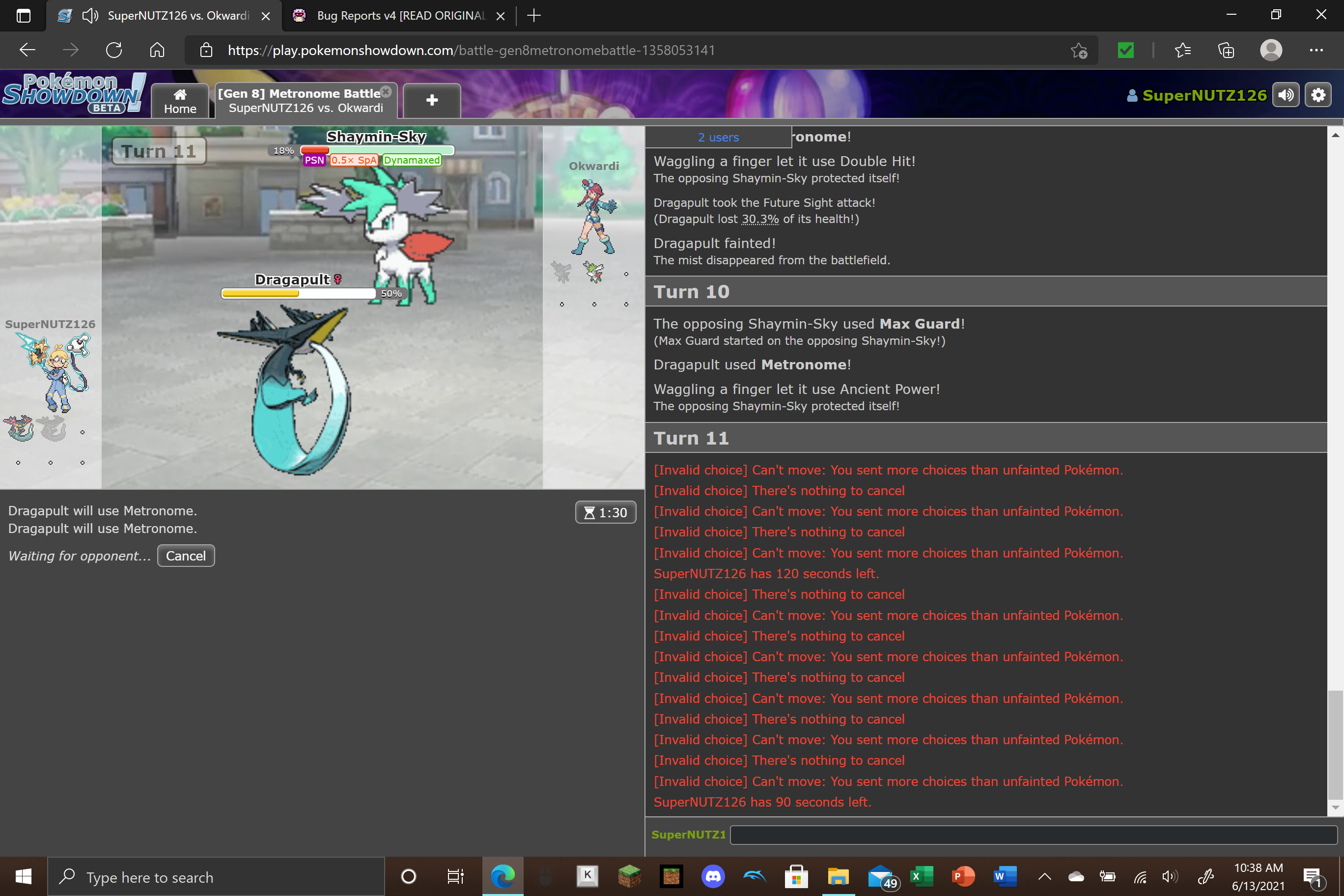Add this page to favorites
The height and width of the screenshot is (896, 1344).
coord(1078,50)
